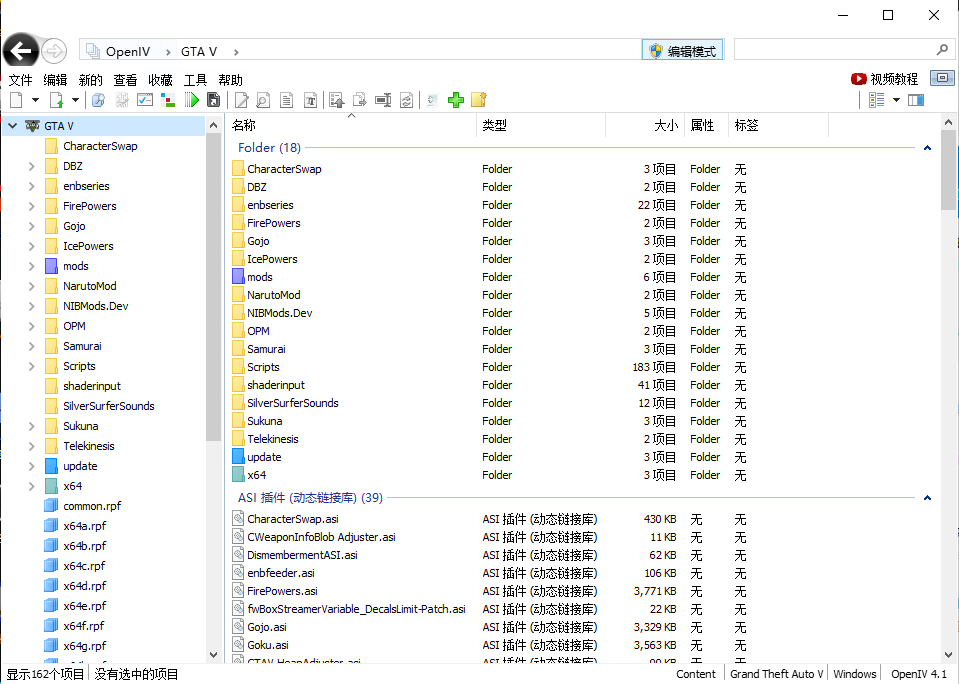The height and width of the screenshot is (684, 959).
Task: Open the 收藏 menu
Action: [x=160, y=80]
